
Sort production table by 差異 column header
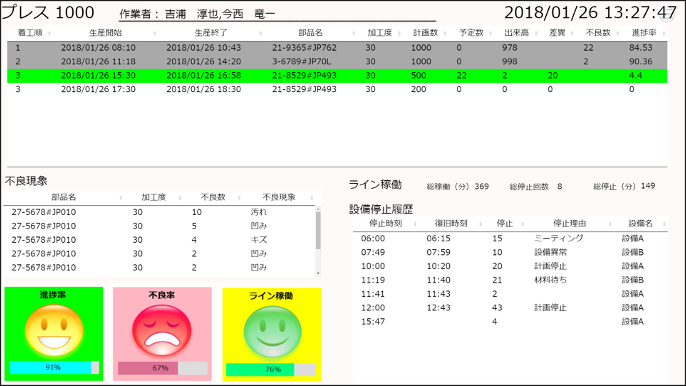(557, 33)
